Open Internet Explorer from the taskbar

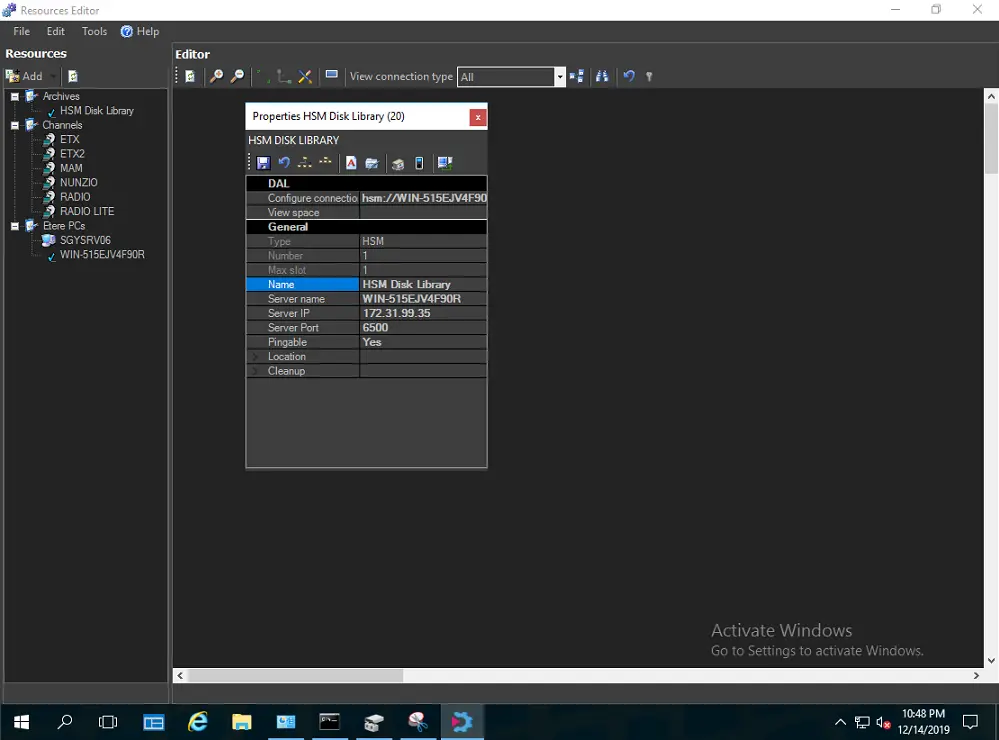point(198,721)
